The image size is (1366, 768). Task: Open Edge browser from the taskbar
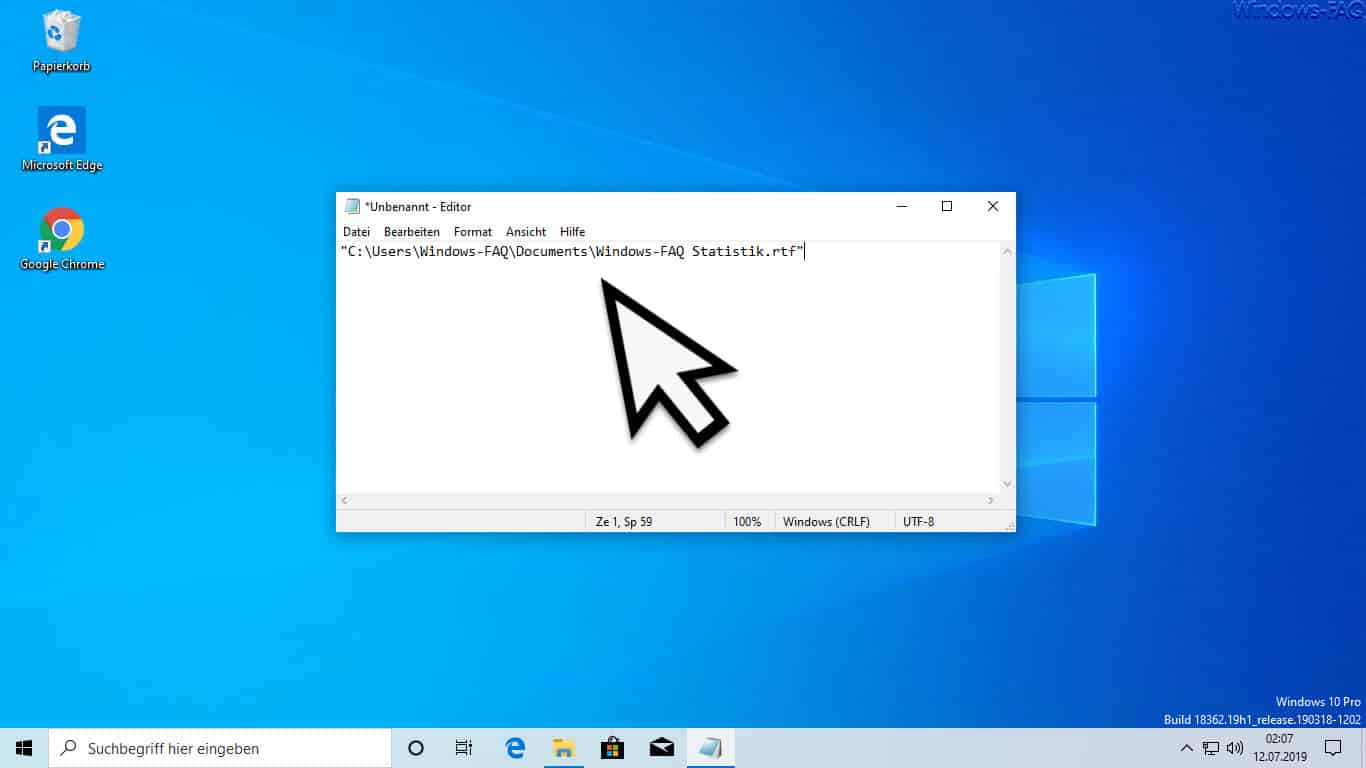[x=515, y=748]
